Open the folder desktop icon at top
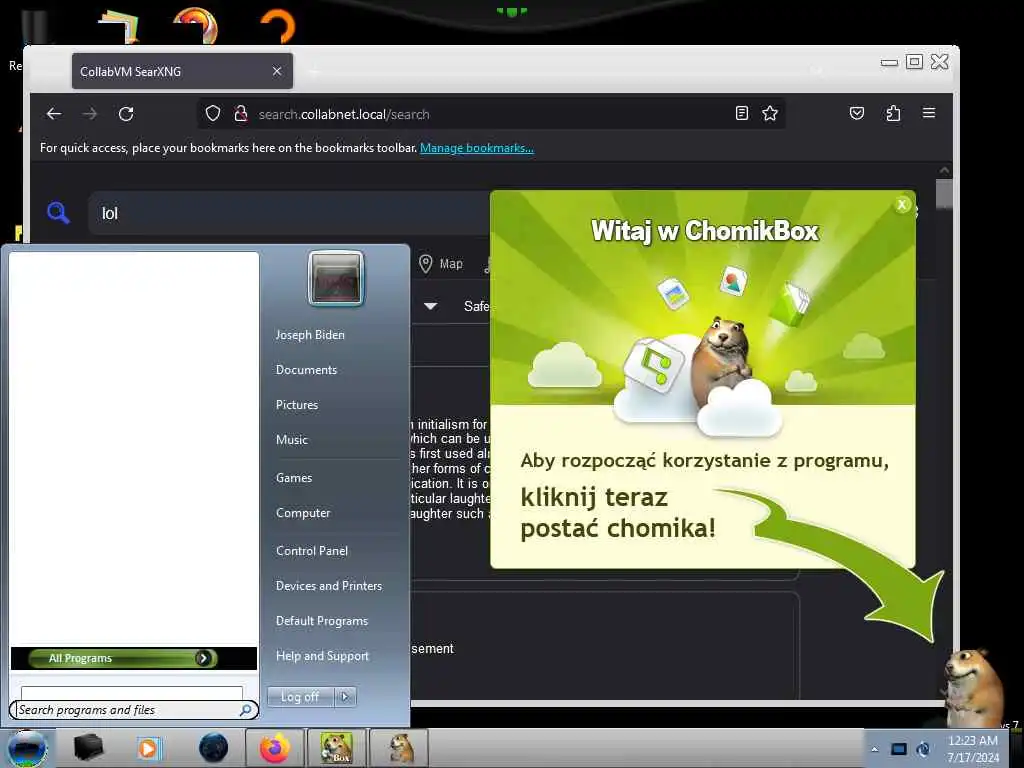 pyautogui.click(x=120, y=26)
